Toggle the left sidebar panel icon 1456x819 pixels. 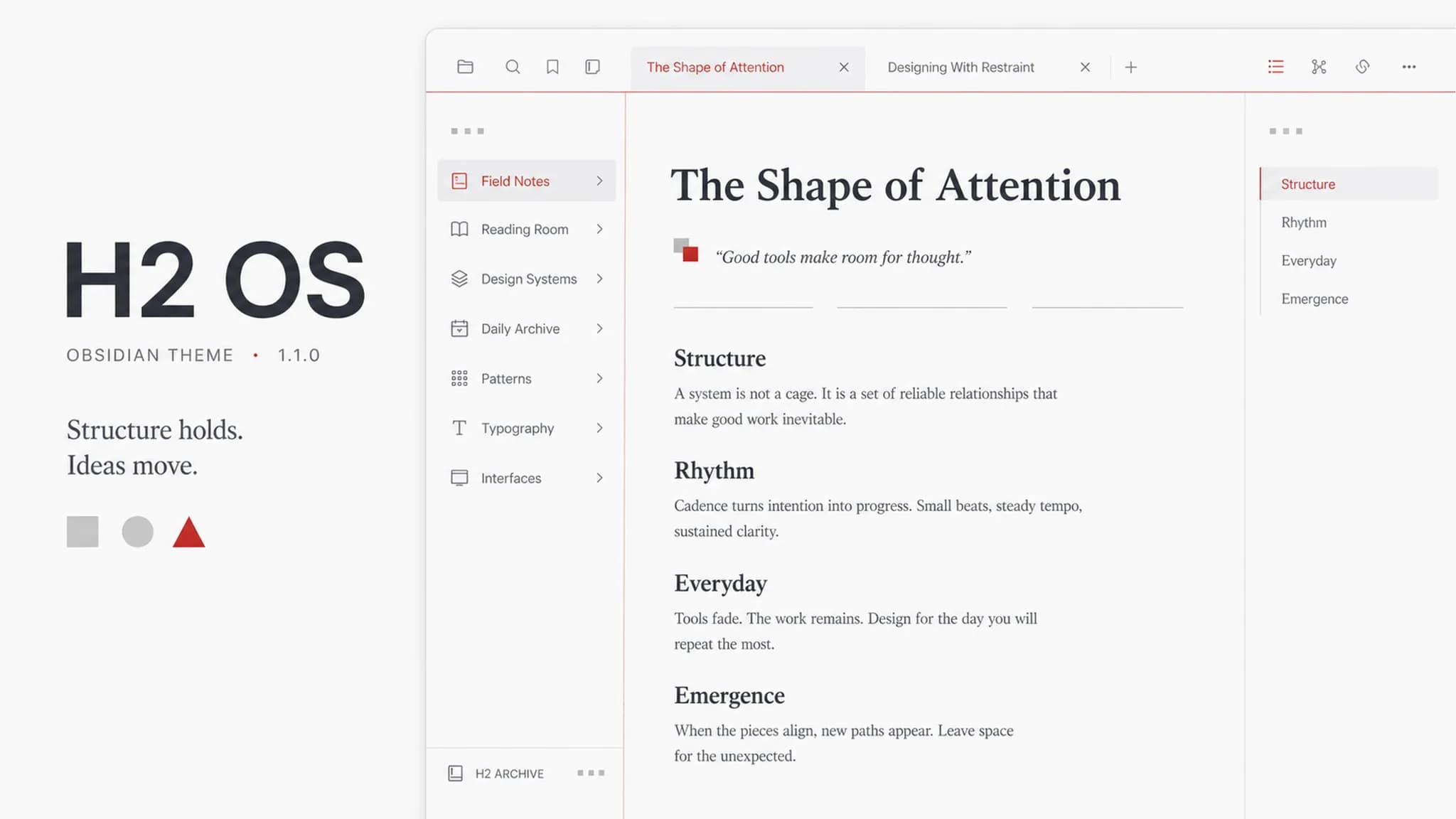tap(592, 67)
